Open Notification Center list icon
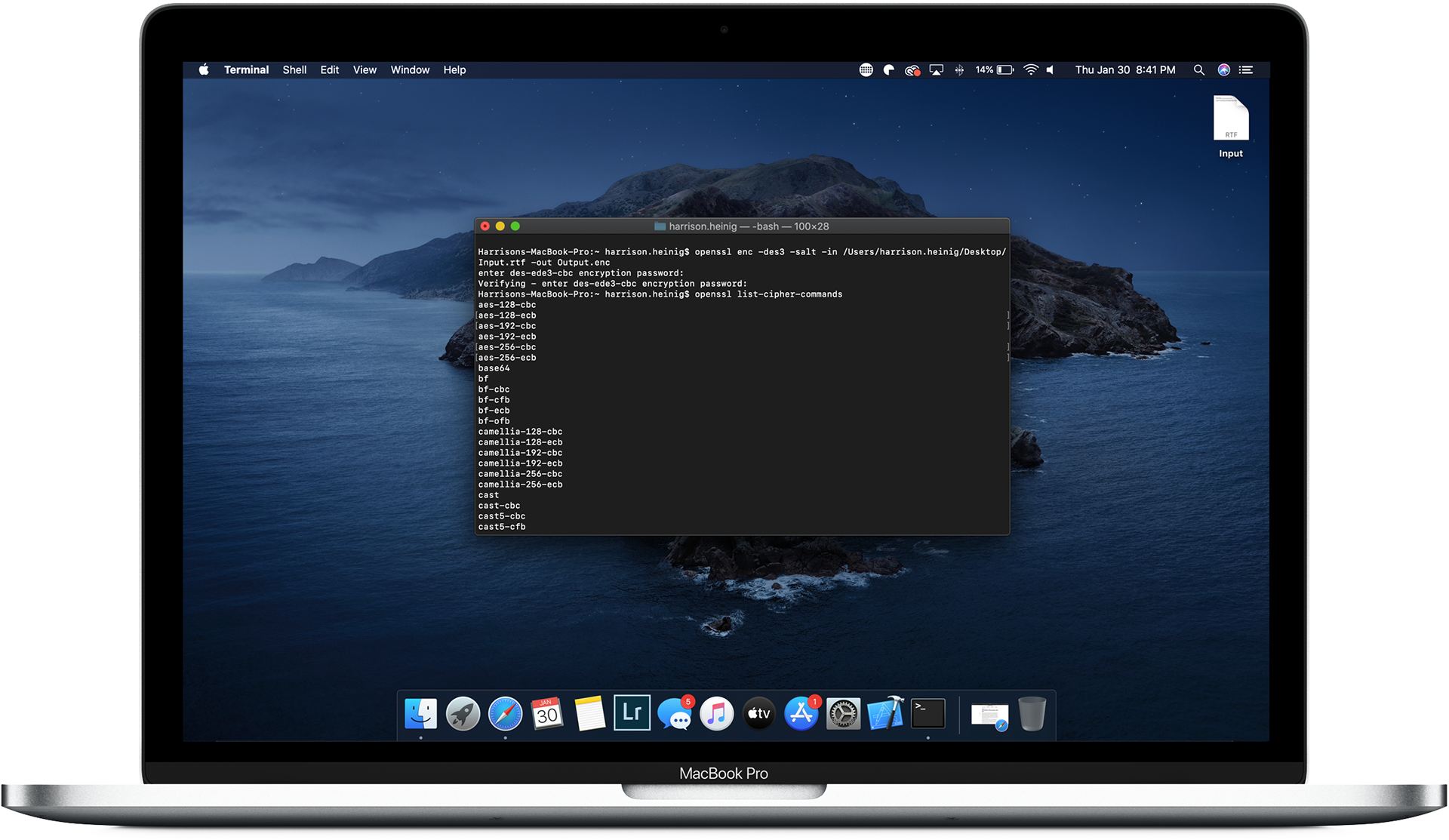Viewport: 1449px width, 840px height. [1246, 69]
